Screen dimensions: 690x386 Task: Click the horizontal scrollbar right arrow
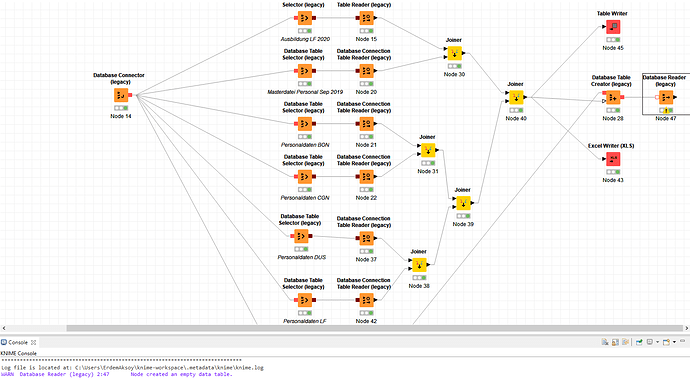pos(686,328)
